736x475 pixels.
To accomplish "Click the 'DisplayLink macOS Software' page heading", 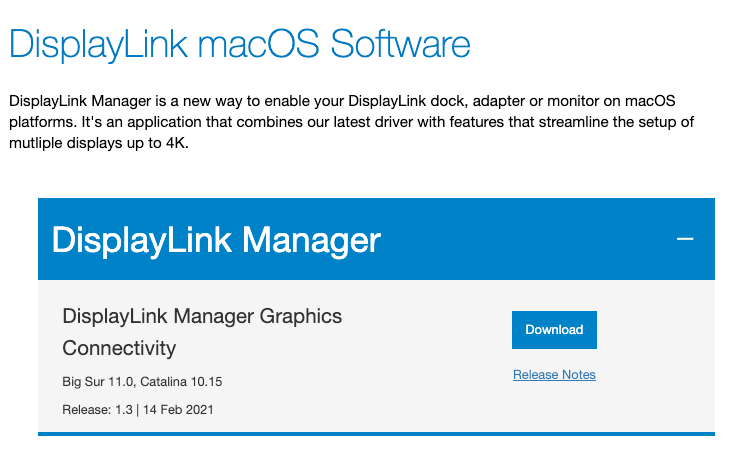I will [239, 45].
